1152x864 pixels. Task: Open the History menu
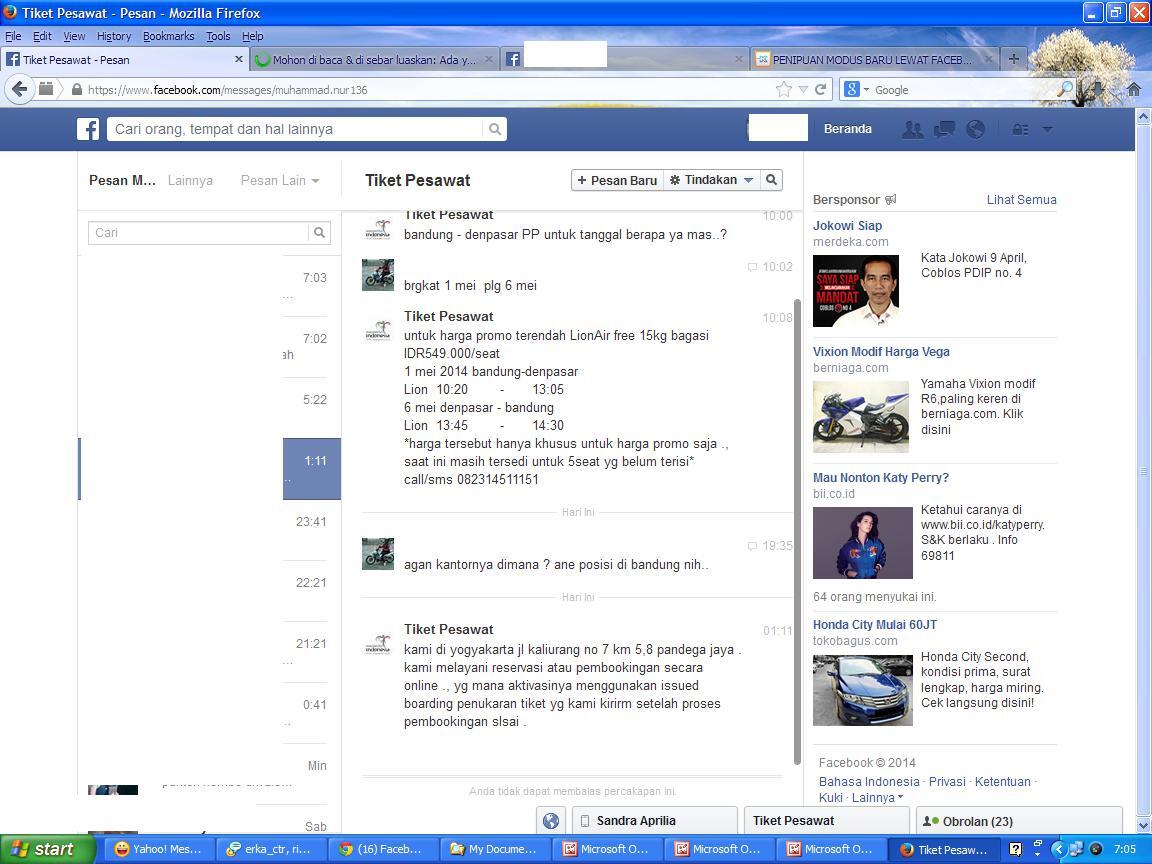tap(114, 36)
